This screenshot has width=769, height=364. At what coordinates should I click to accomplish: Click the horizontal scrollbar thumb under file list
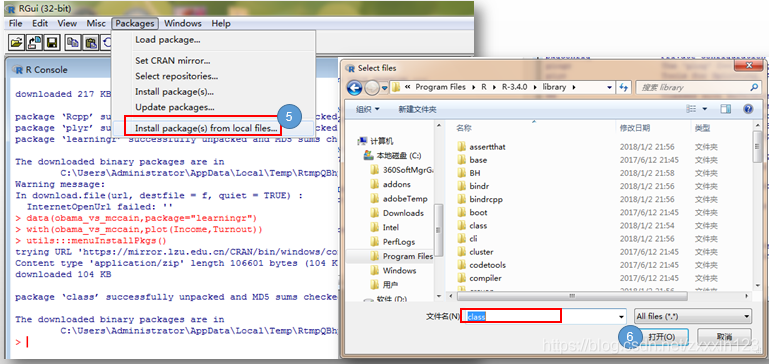pos(571,297)
